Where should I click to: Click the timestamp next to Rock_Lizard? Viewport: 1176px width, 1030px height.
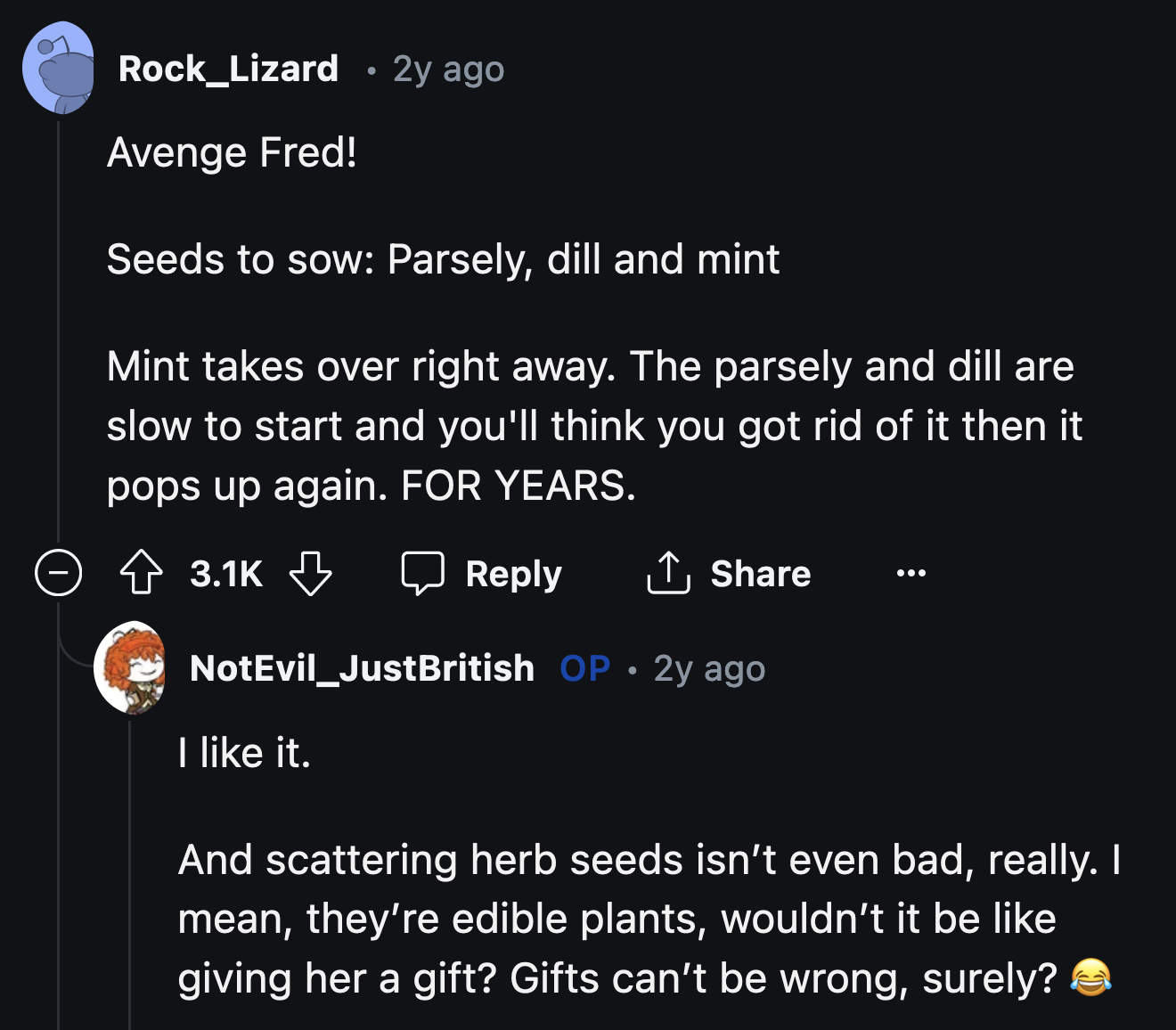point(448,69)
